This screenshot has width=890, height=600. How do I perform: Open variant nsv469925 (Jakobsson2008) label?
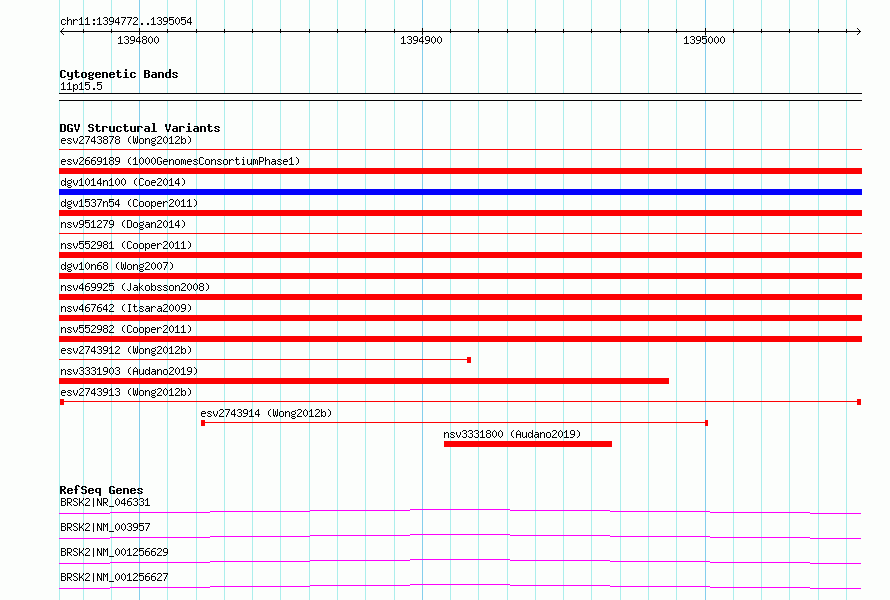[135, 287]
